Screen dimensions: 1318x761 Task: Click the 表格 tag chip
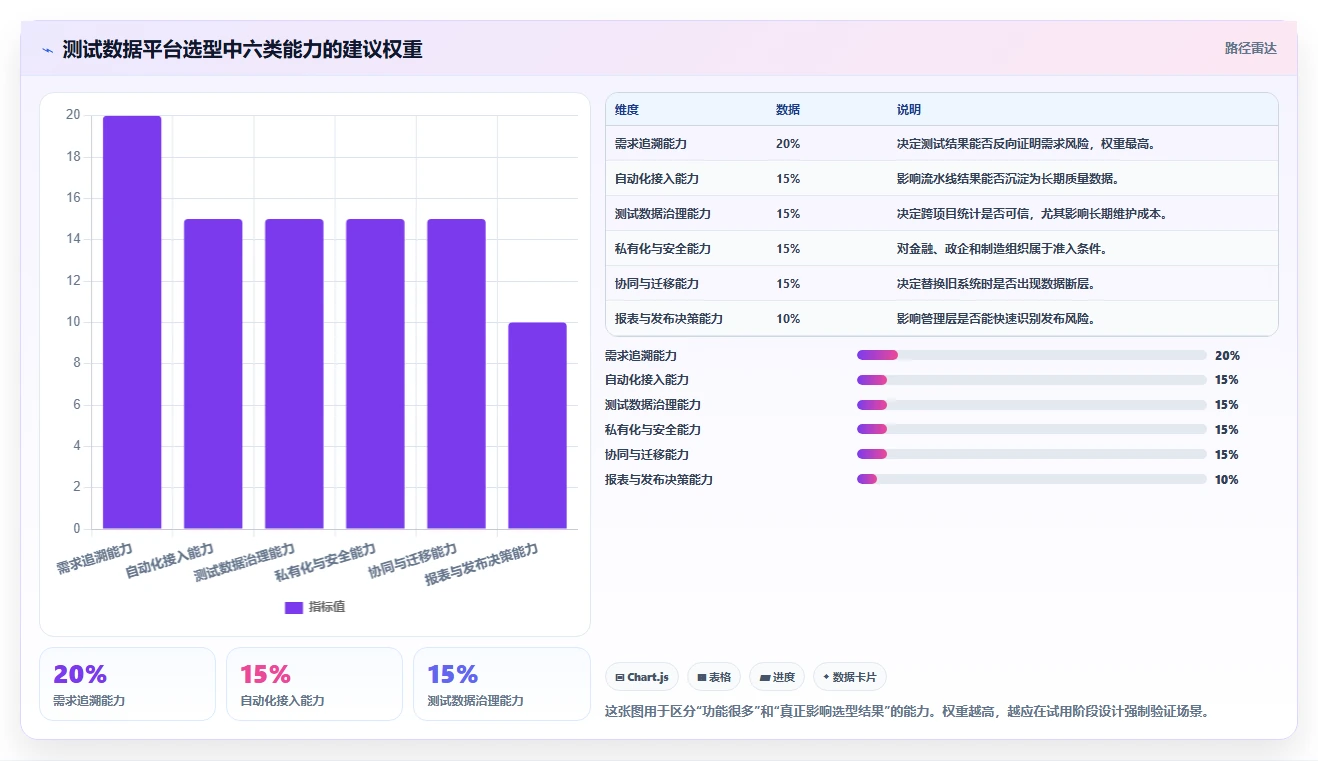714,677
